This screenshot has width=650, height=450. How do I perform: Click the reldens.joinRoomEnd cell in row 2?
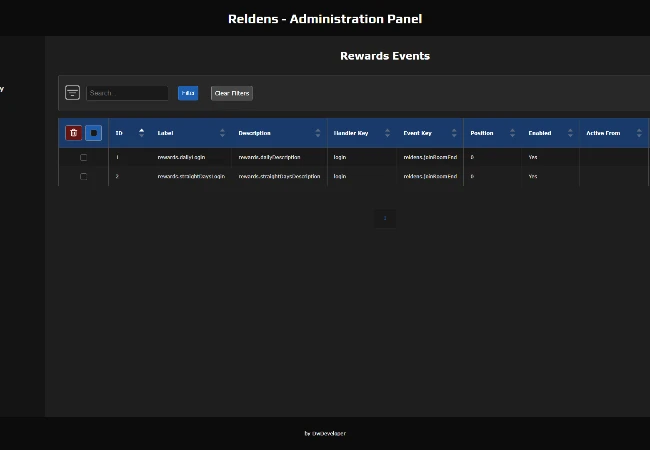point(430,177)
